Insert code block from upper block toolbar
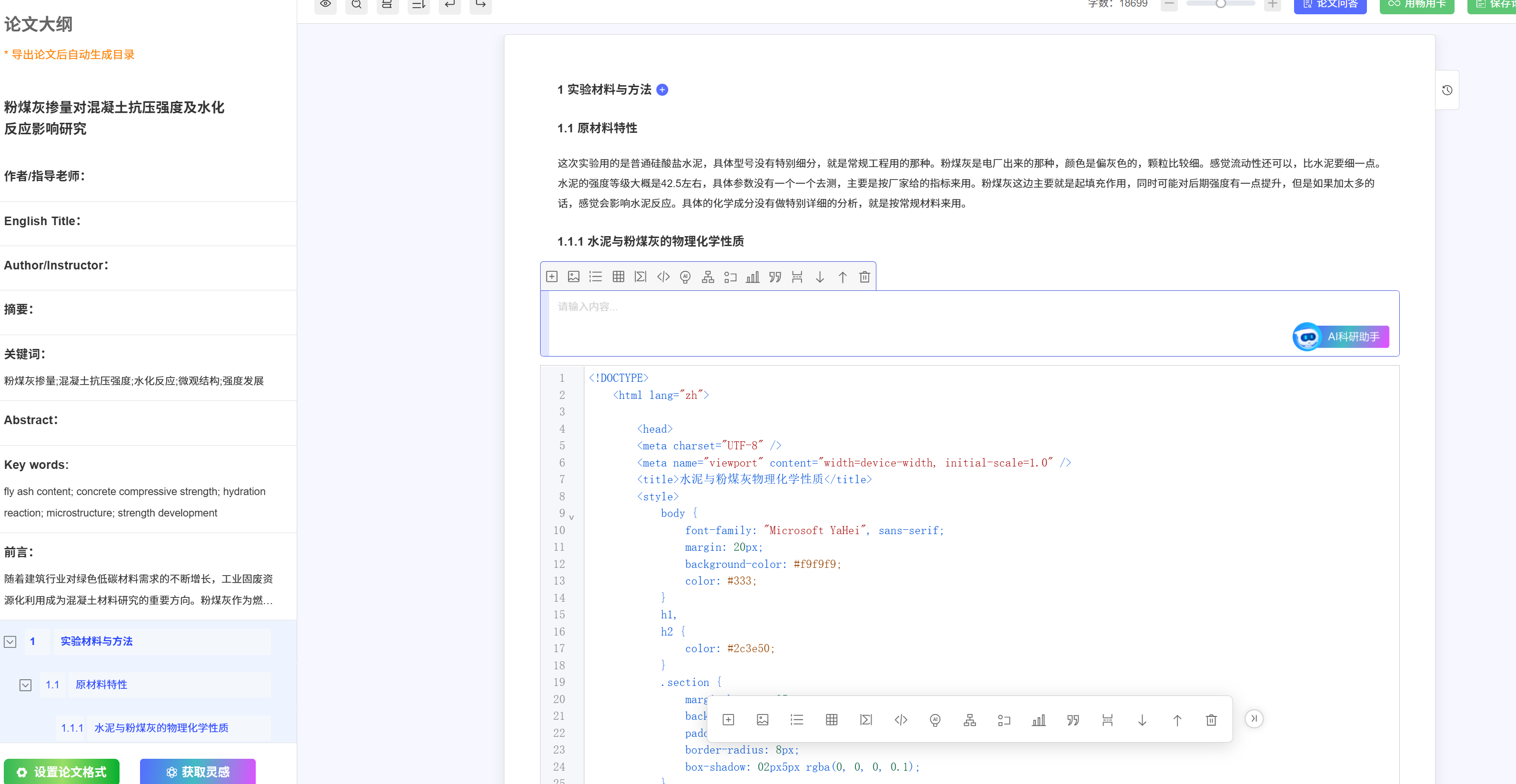This screenshot has height=784, width=1516. tap(663, 277)
